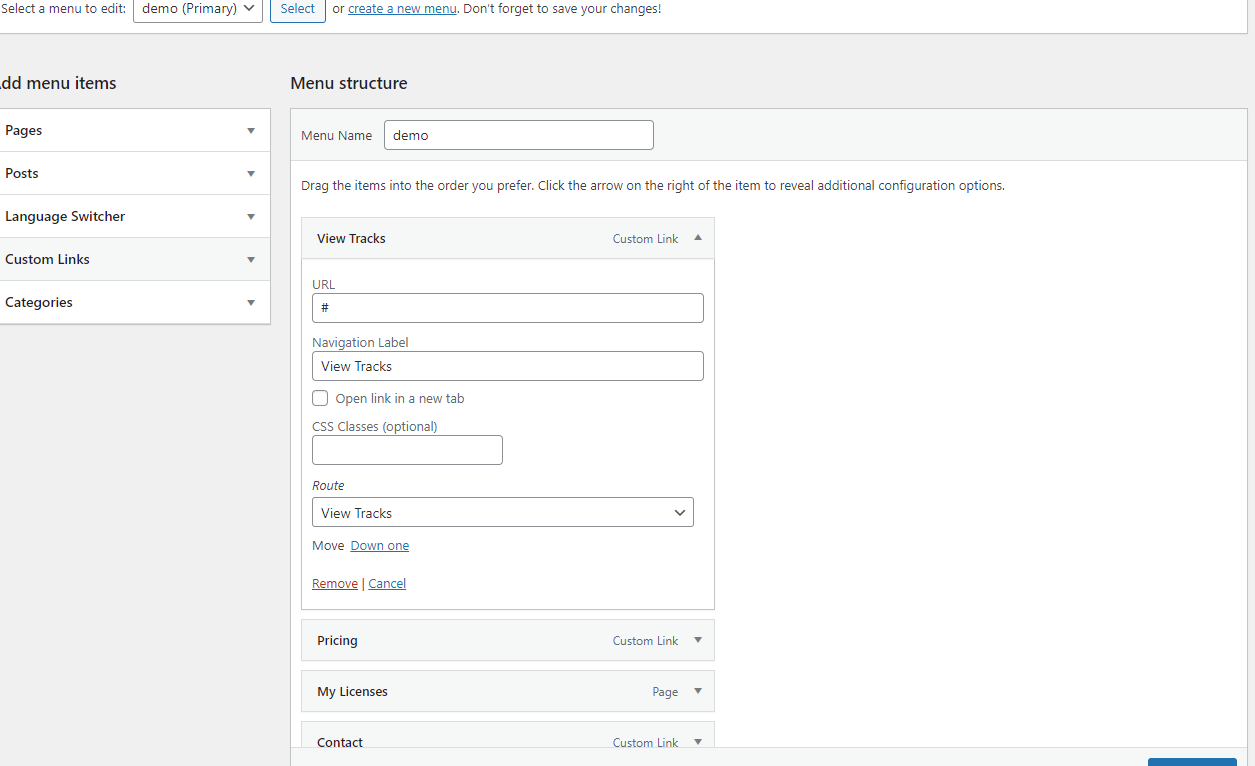The width and height of the screenshot is (1255, 766).
Task: Open the Route dropdown showing View Tracks
Action: [503, 512]
